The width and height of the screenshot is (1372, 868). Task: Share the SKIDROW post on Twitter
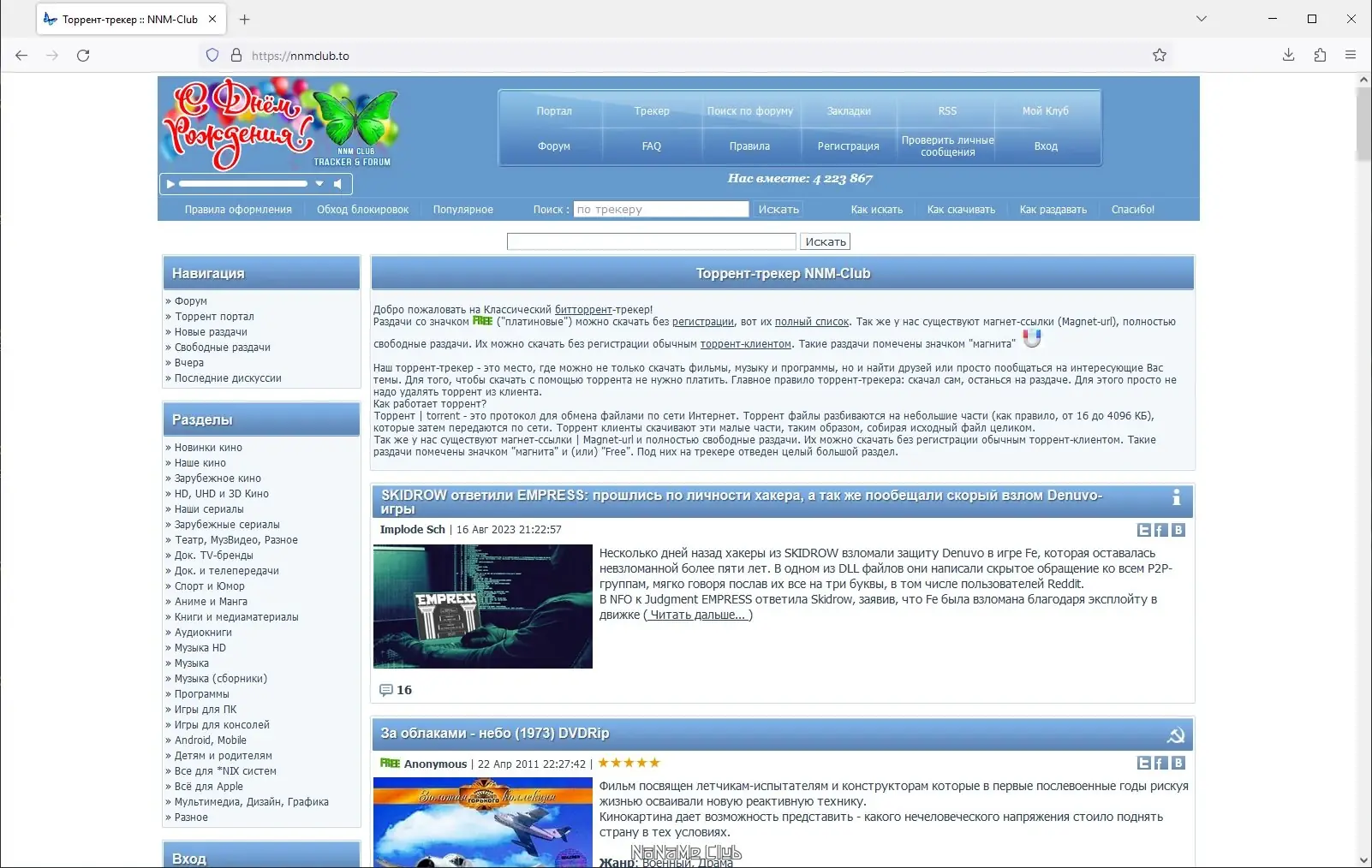click(1144, 531)
